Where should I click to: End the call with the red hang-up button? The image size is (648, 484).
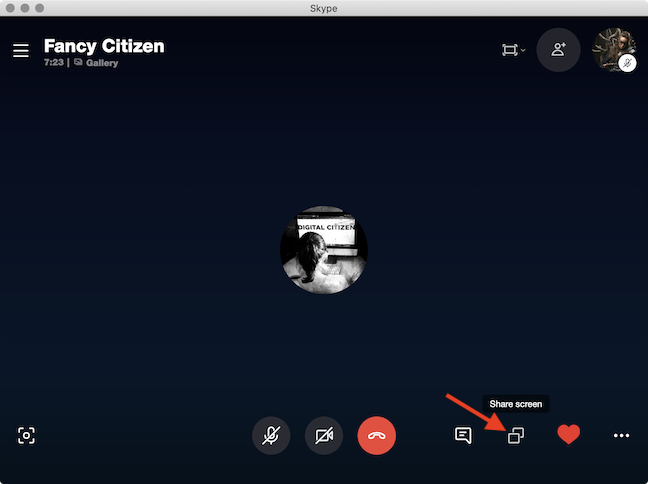point(376,435)
